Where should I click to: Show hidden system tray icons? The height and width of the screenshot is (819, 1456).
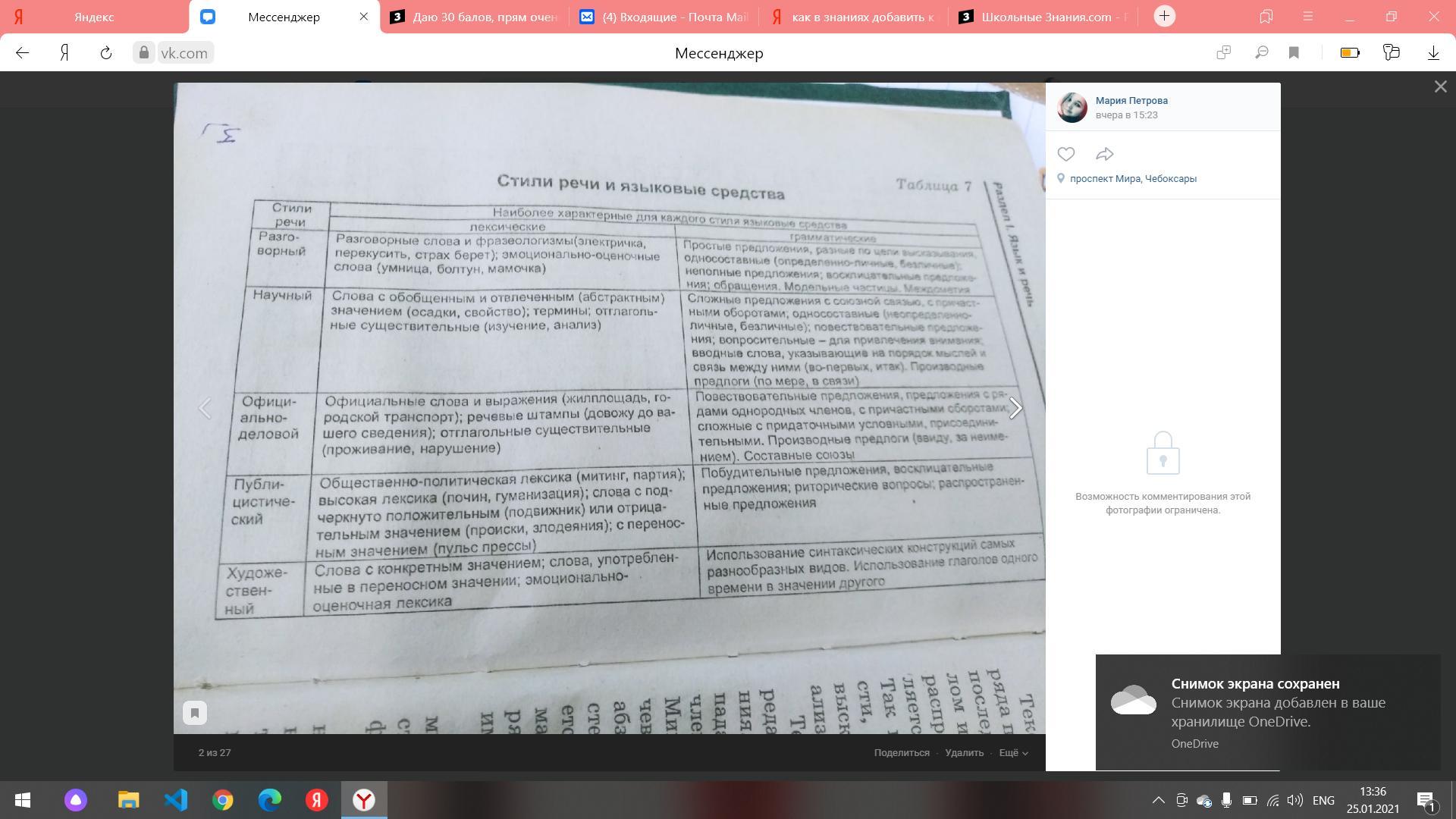(1158, 800)
